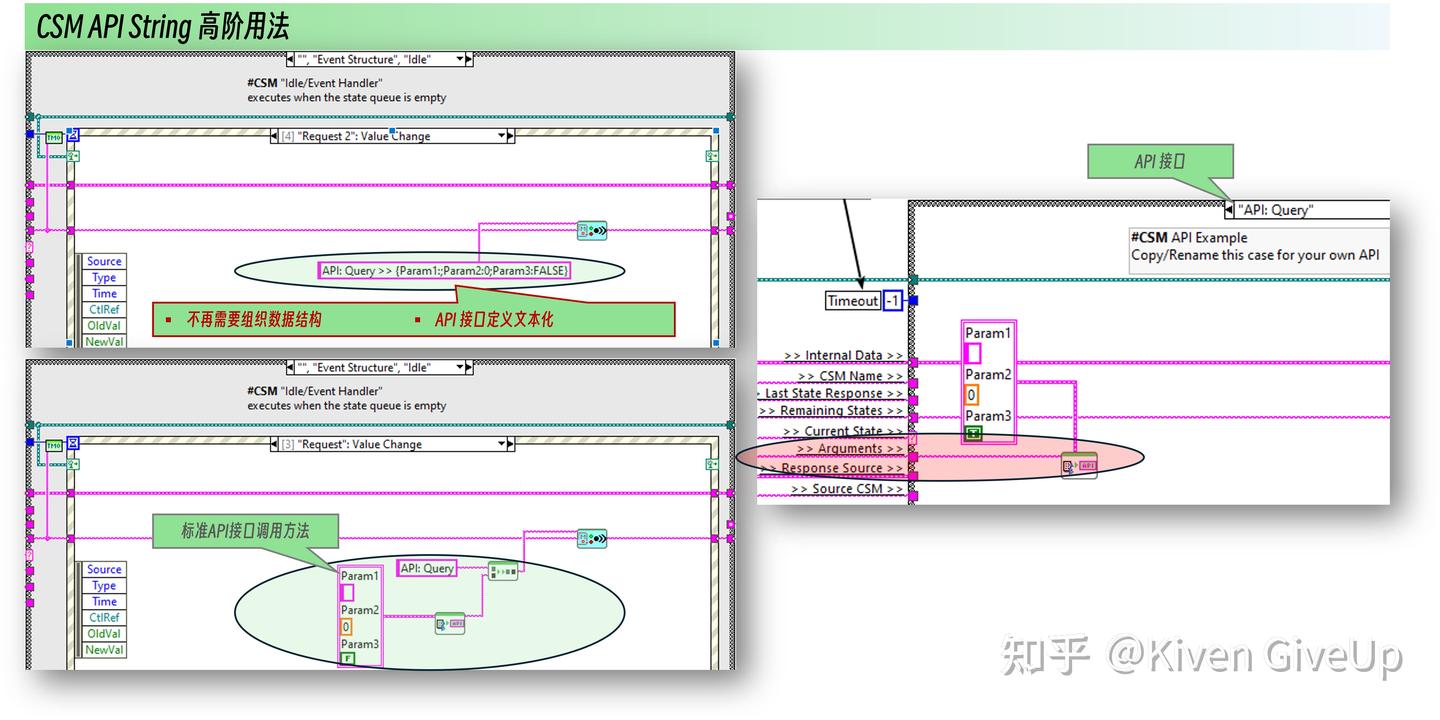Select the Time event data node in the Request 2 diagram
1440x720 pixels.
pos(104,293)
